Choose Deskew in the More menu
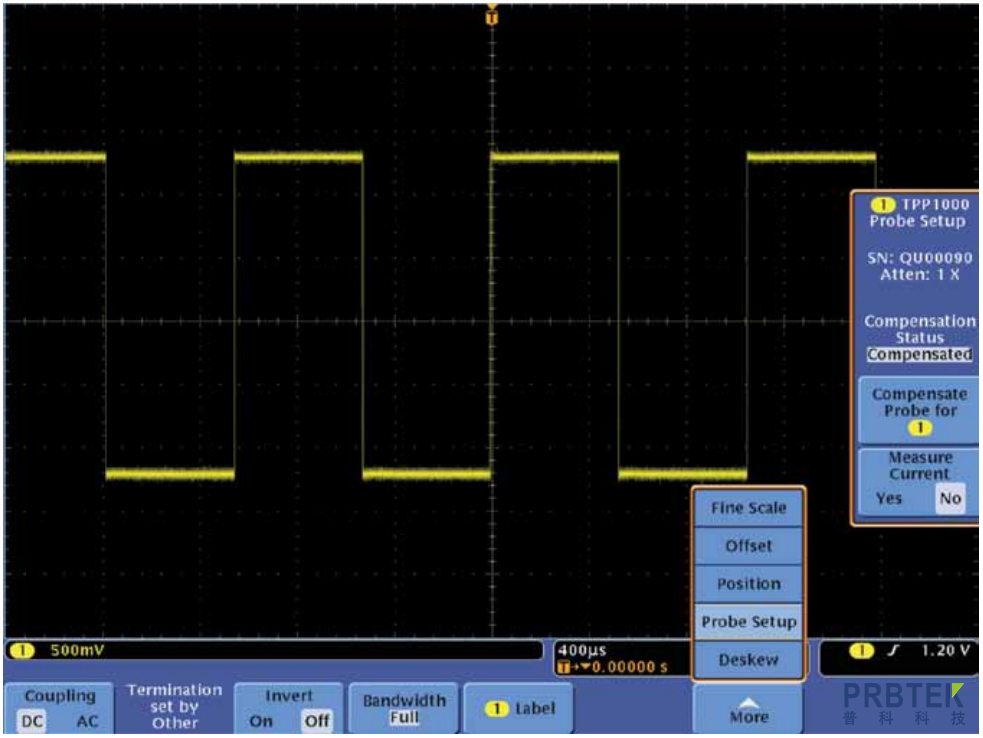 click(748, 660)
